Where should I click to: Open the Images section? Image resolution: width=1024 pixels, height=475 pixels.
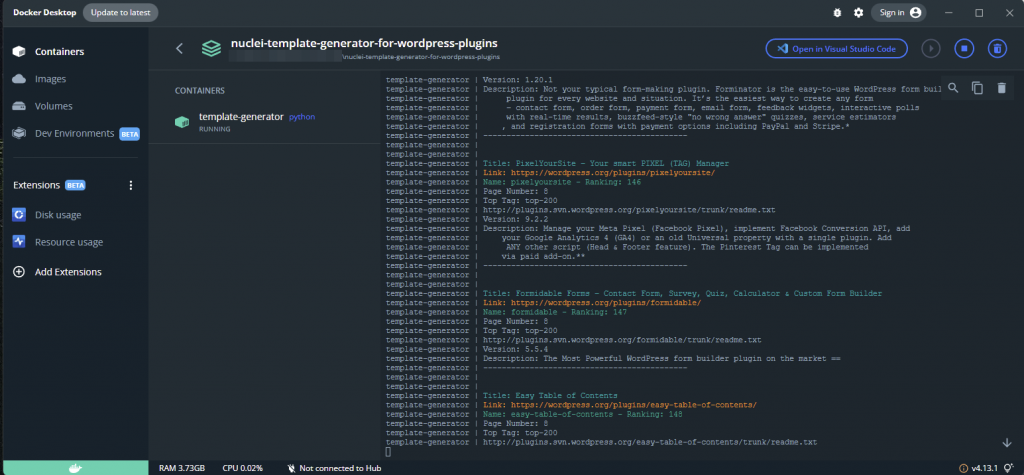(x=50, y=79)
